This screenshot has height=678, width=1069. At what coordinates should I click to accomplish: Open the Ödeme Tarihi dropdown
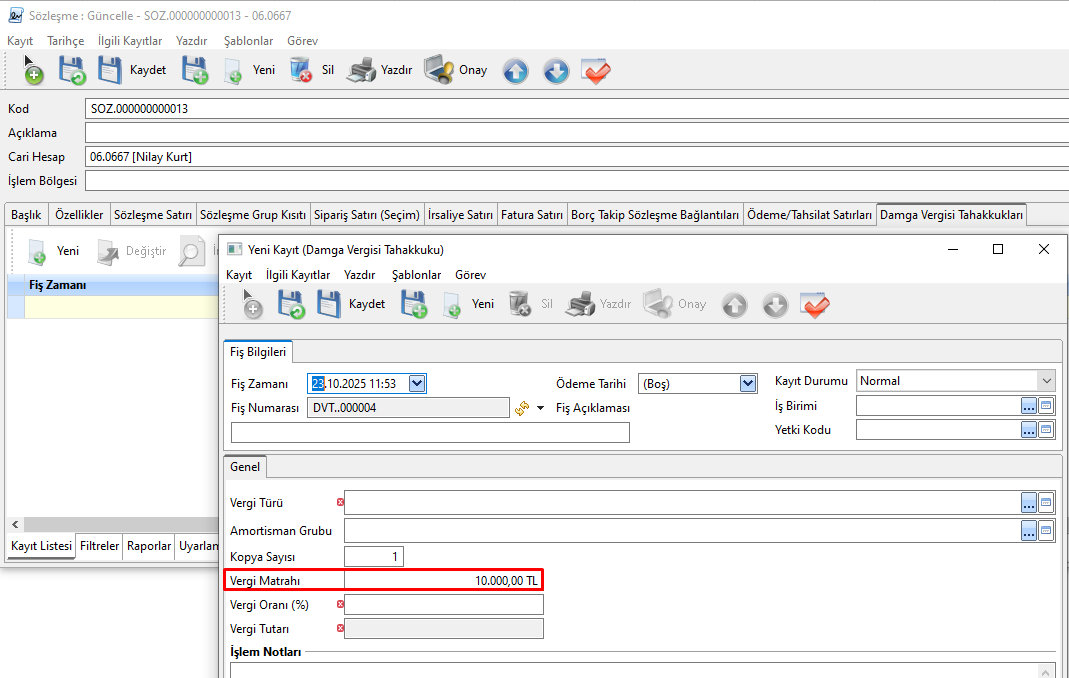(747, 383)
